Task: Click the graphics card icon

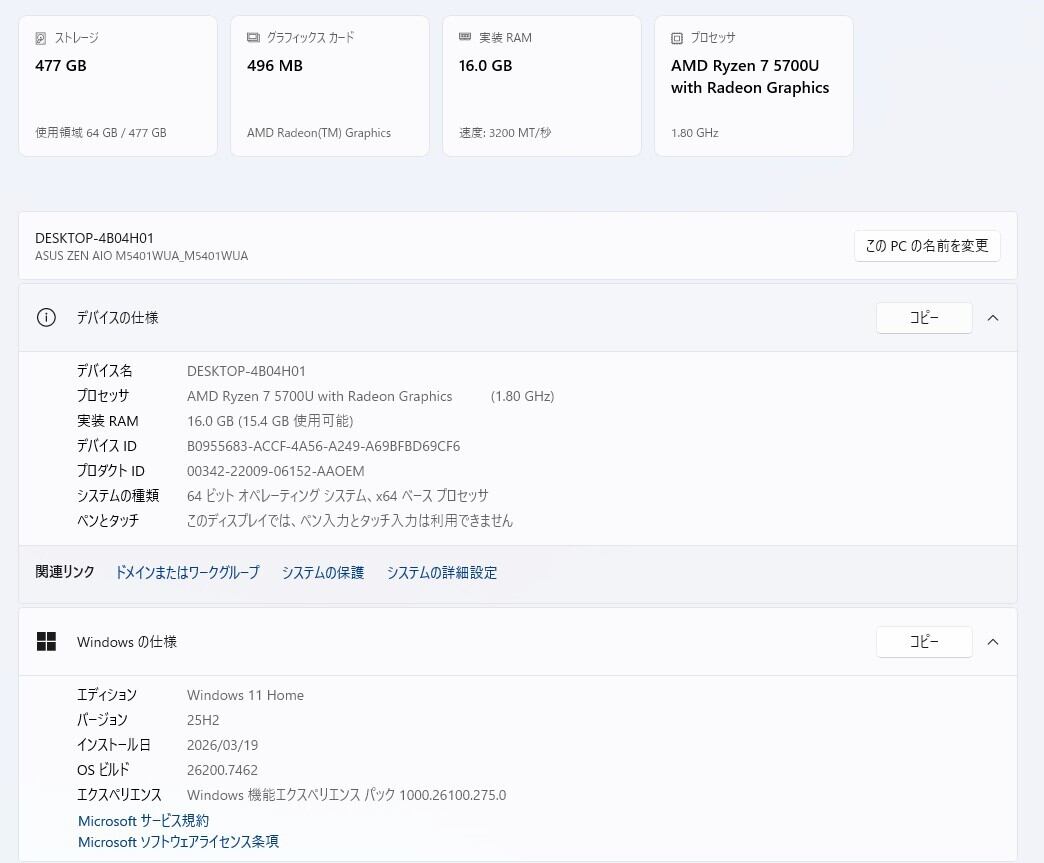Action: tap(253, 38)
